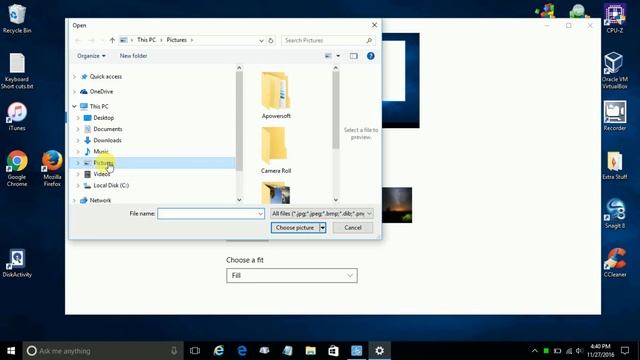The width and height of the screenshot is (640, 360).
Task: Expand the OneDrive tree node
Action: coord(74,91)
